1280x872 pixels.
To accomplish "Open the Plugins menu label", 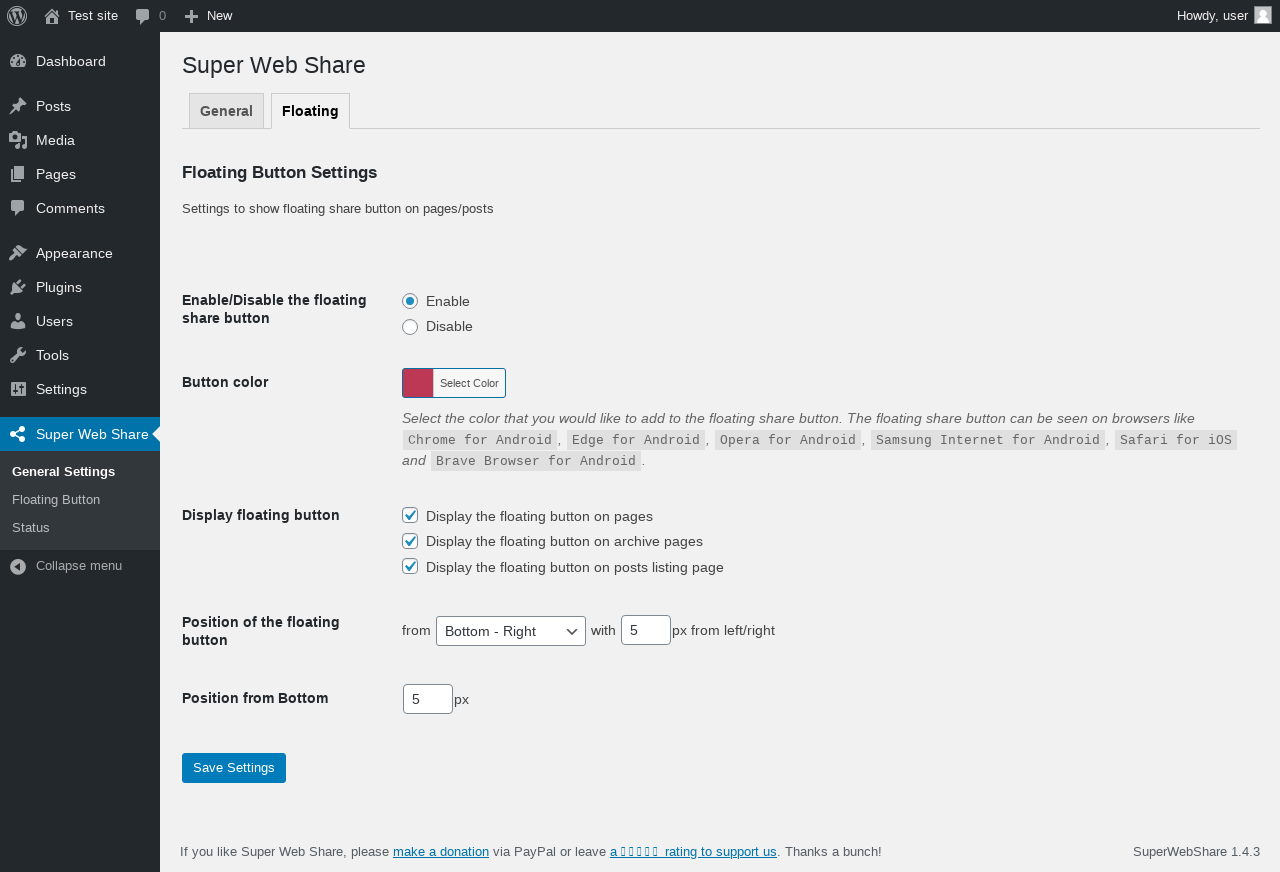I will tap(59, 287).
